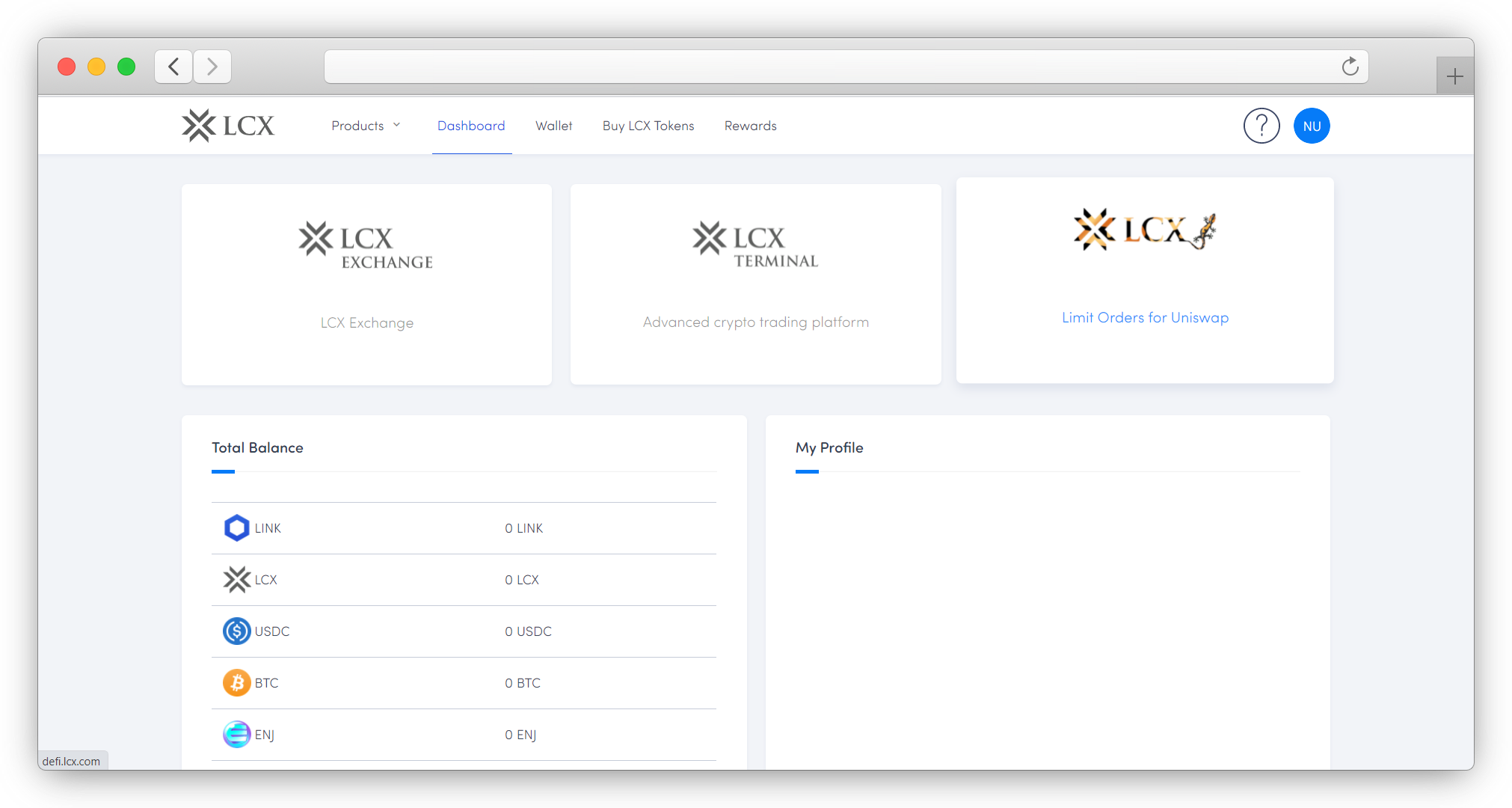
Task: Go back with the browser back arrow
Action: [x=173, y=67]
